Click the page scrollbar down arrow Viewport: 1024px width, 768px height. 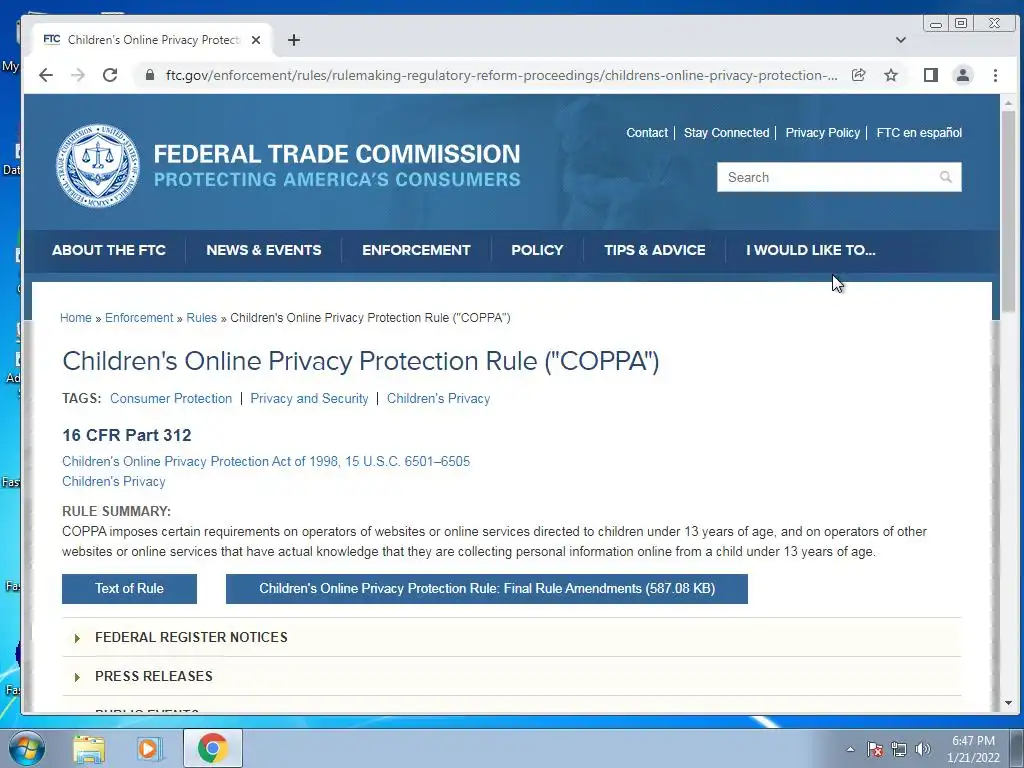click(1008, 703)
